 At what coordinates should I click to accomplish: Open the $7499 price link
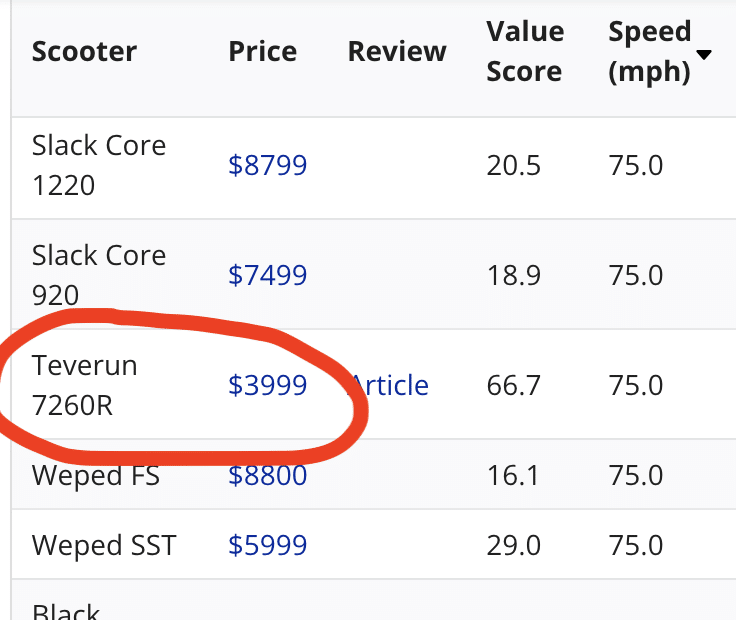point(267,275)
